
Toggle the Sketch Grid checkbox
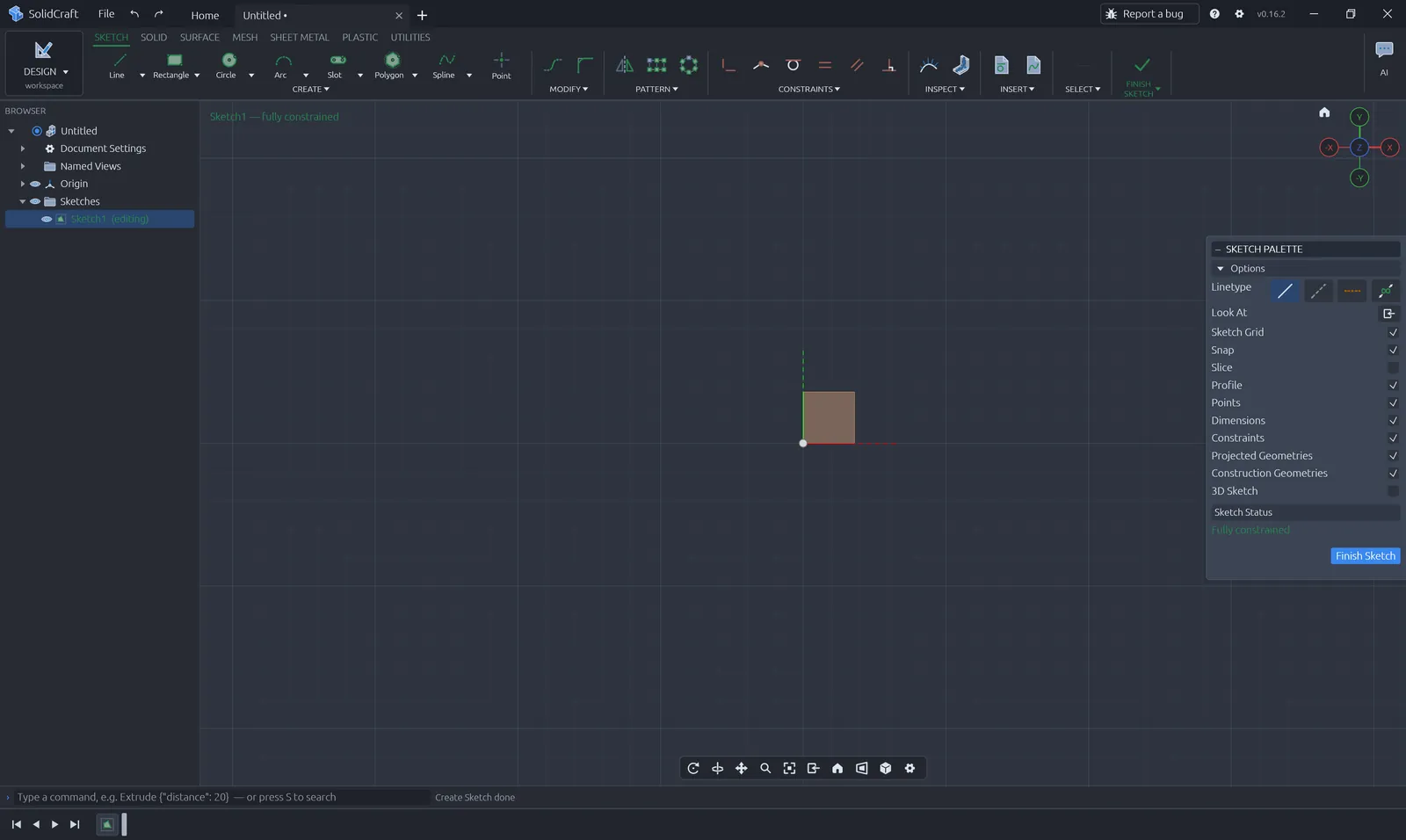tap(1393, 332)
